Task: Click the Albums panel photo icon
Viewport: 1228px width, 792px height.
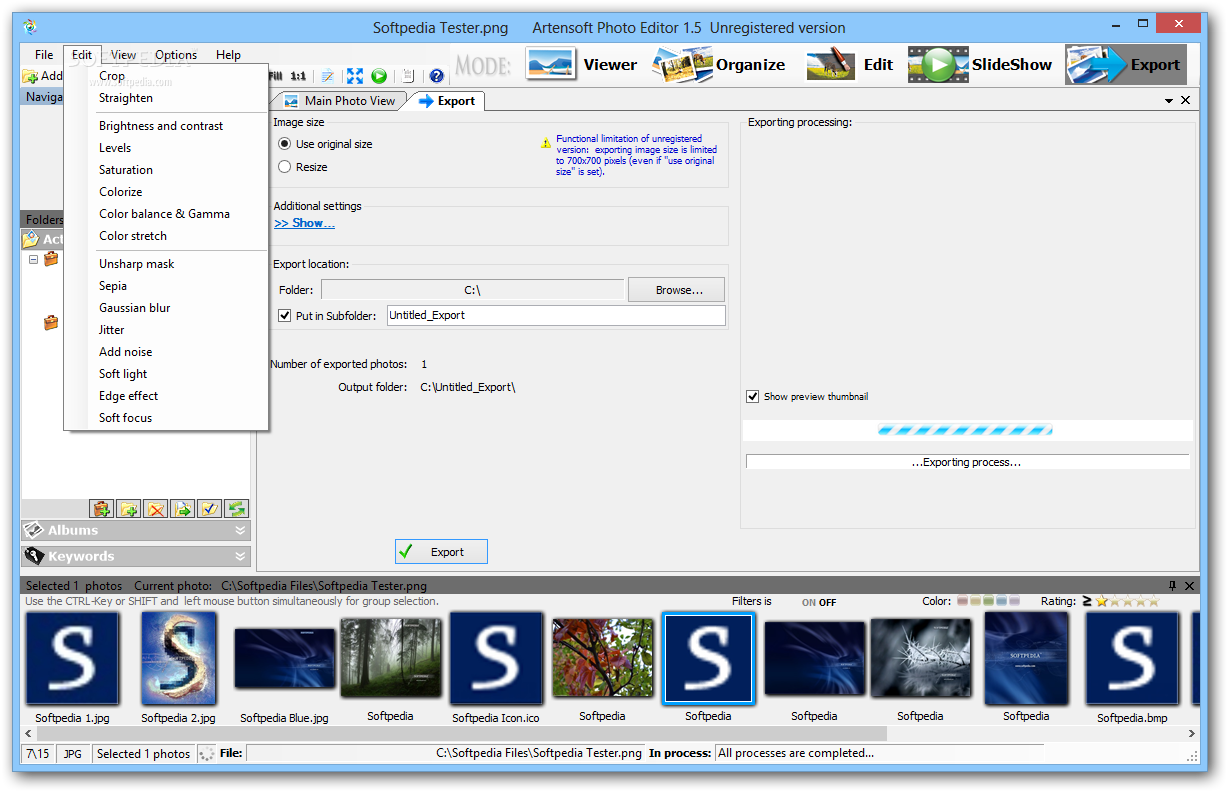Action: point(34,530)
